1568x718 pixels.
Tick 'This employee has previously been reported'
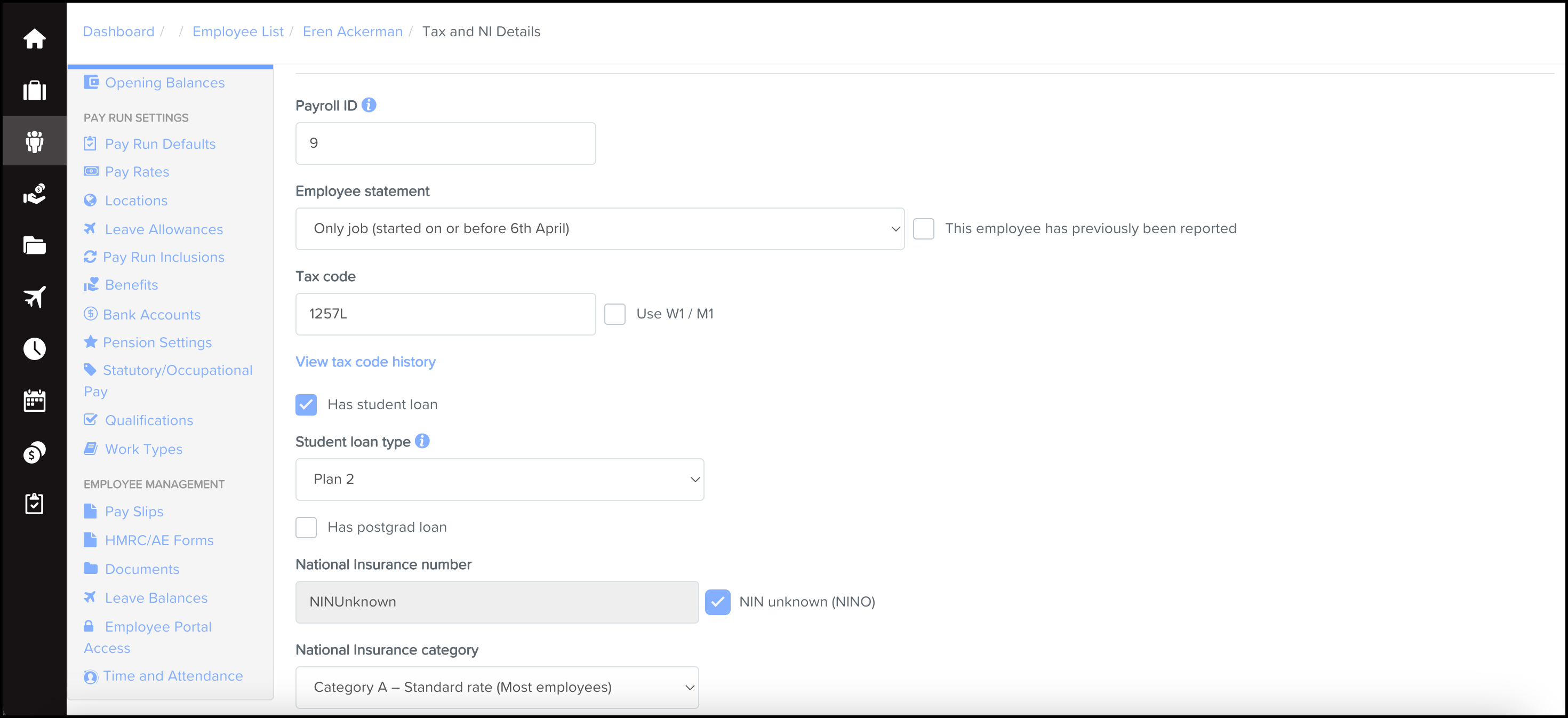coord(923,228)
